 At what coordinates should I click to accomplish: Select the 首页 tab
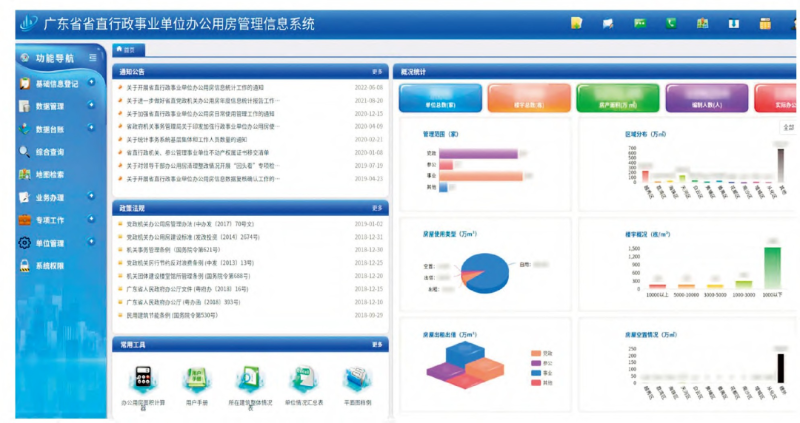pyautogui.click(x=130, y=48)
